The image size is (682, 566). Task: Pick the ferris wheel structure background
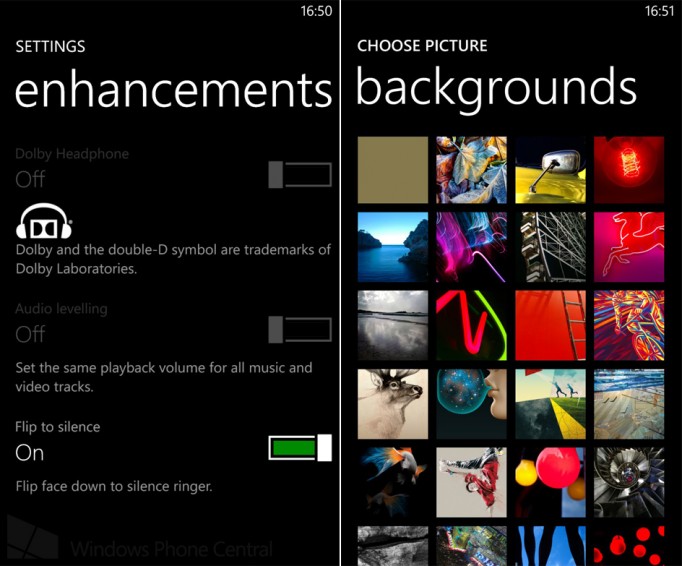pos(550,247)
